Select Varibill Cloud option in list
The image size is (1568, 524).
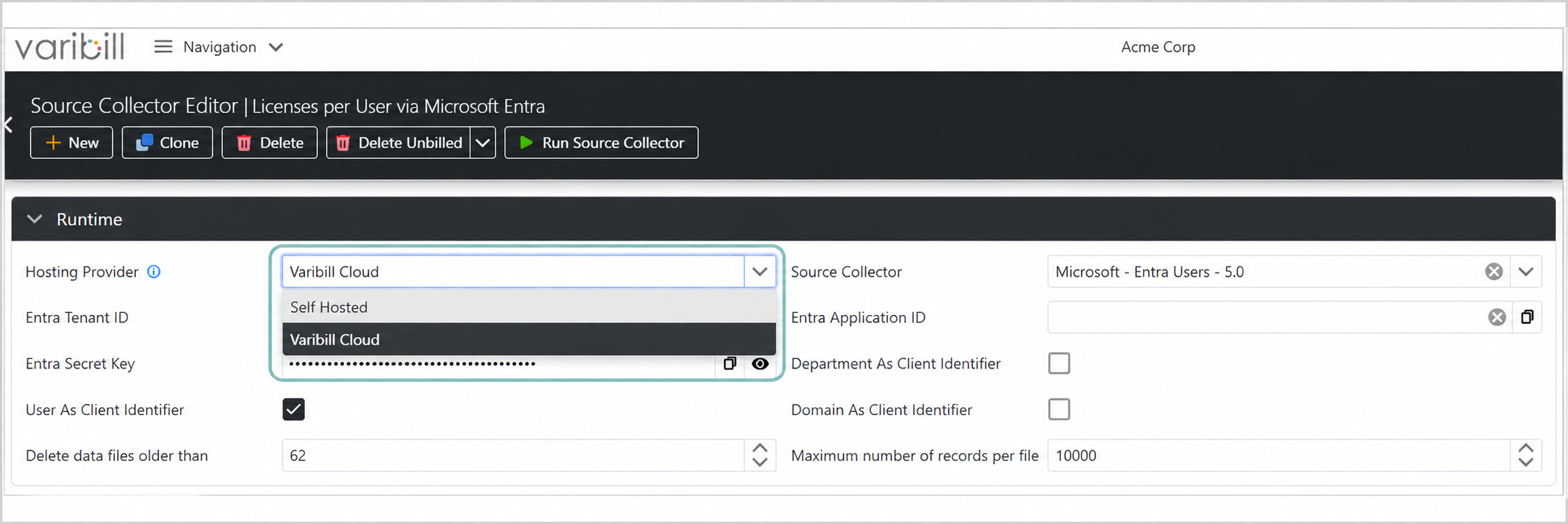pos(529,339)
